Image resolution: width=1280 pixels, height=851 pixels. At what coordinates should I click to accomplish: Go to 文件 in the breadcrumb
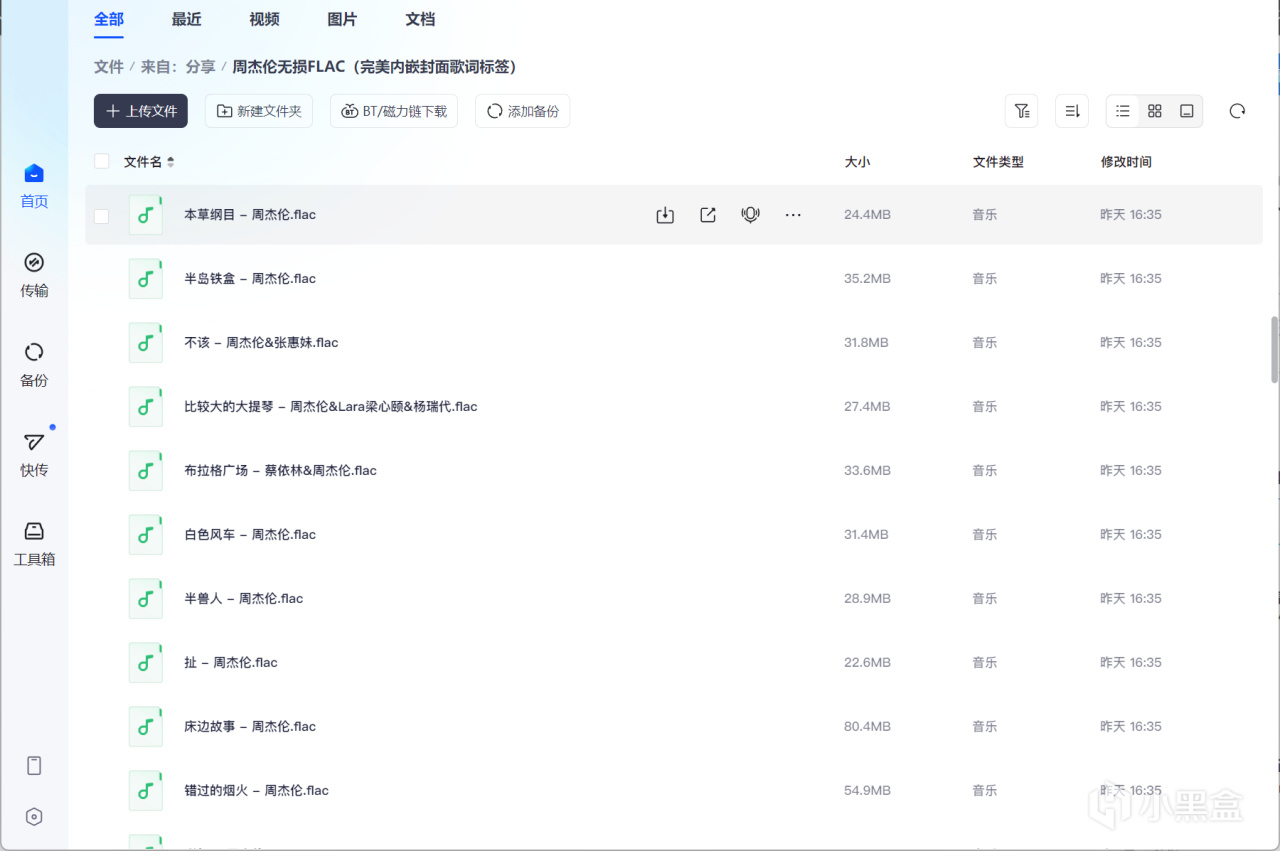coord(109,67)
